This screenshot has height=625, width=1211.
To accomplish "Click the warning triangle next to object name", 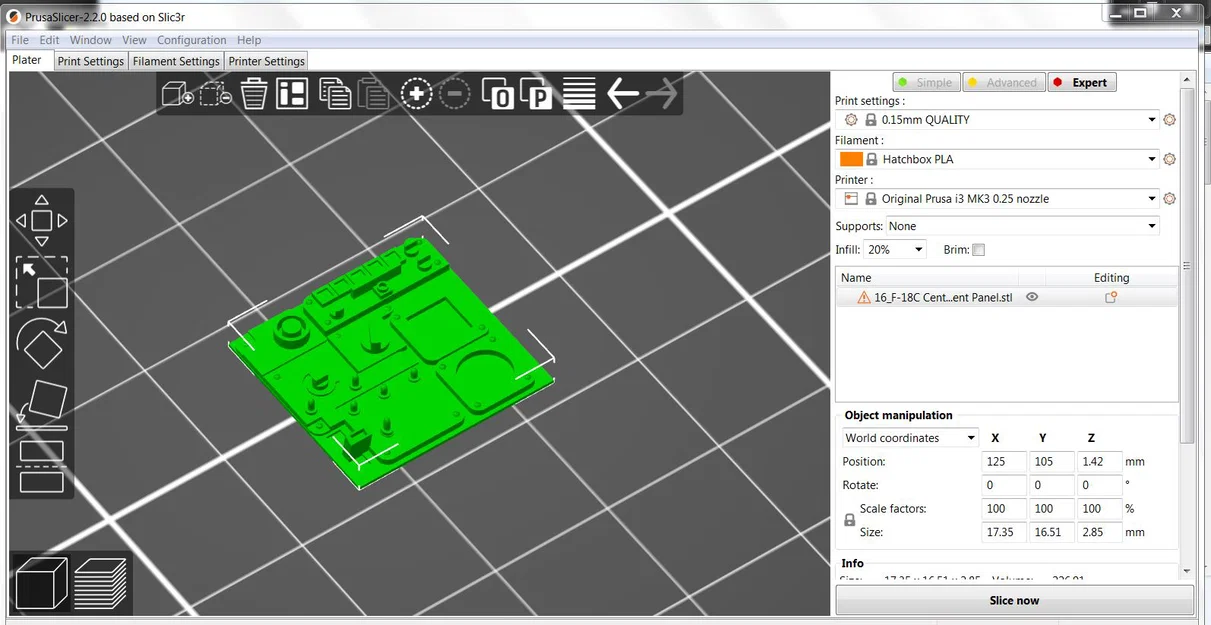I will [x=864, y=297].
